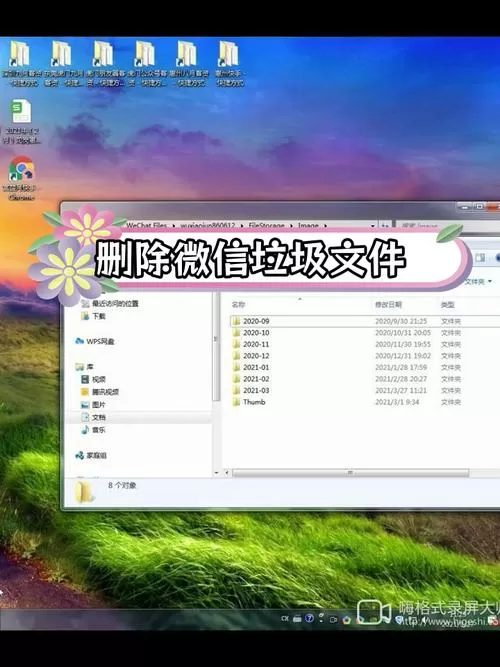This screenshot has height=667, width=500.
Task: Click the navigation pane scroll-down arrow
Action: [x=216, y=473]
